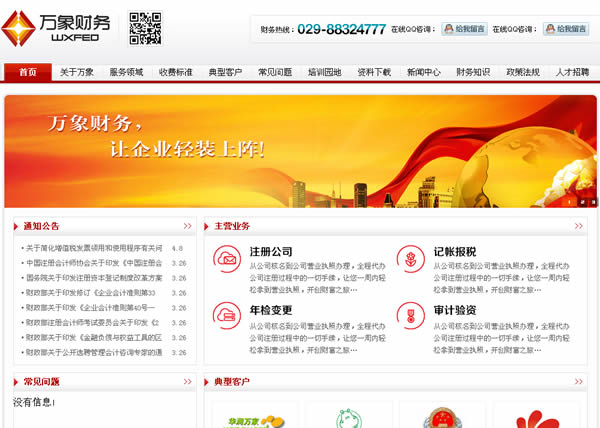Open the 收费标准 menu item
The height and width of the screenshot is (428, 600).
175,72
